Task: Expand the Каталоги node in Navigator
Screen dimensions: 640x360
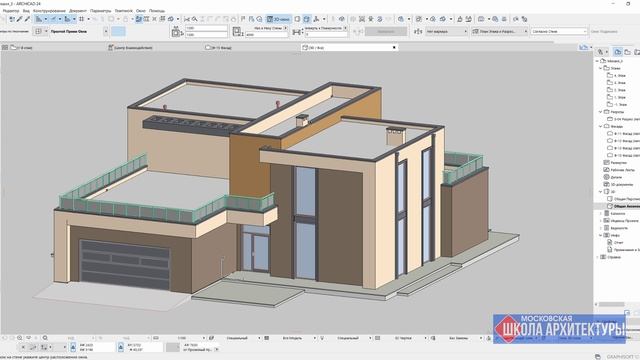Action: coord(601,213)
